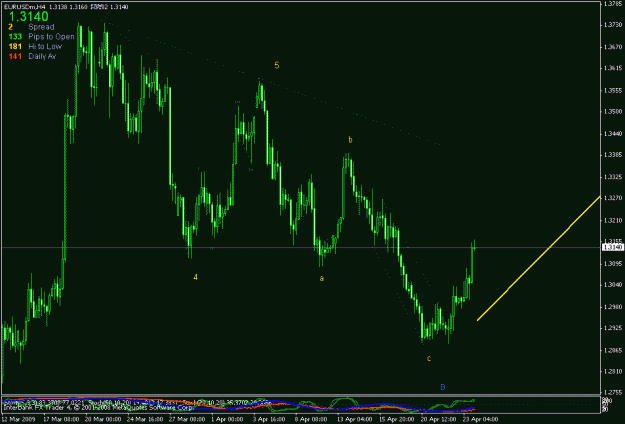625x424 pixels.
Task: Click the orange 'b' wave label
Action: [350, 139]
